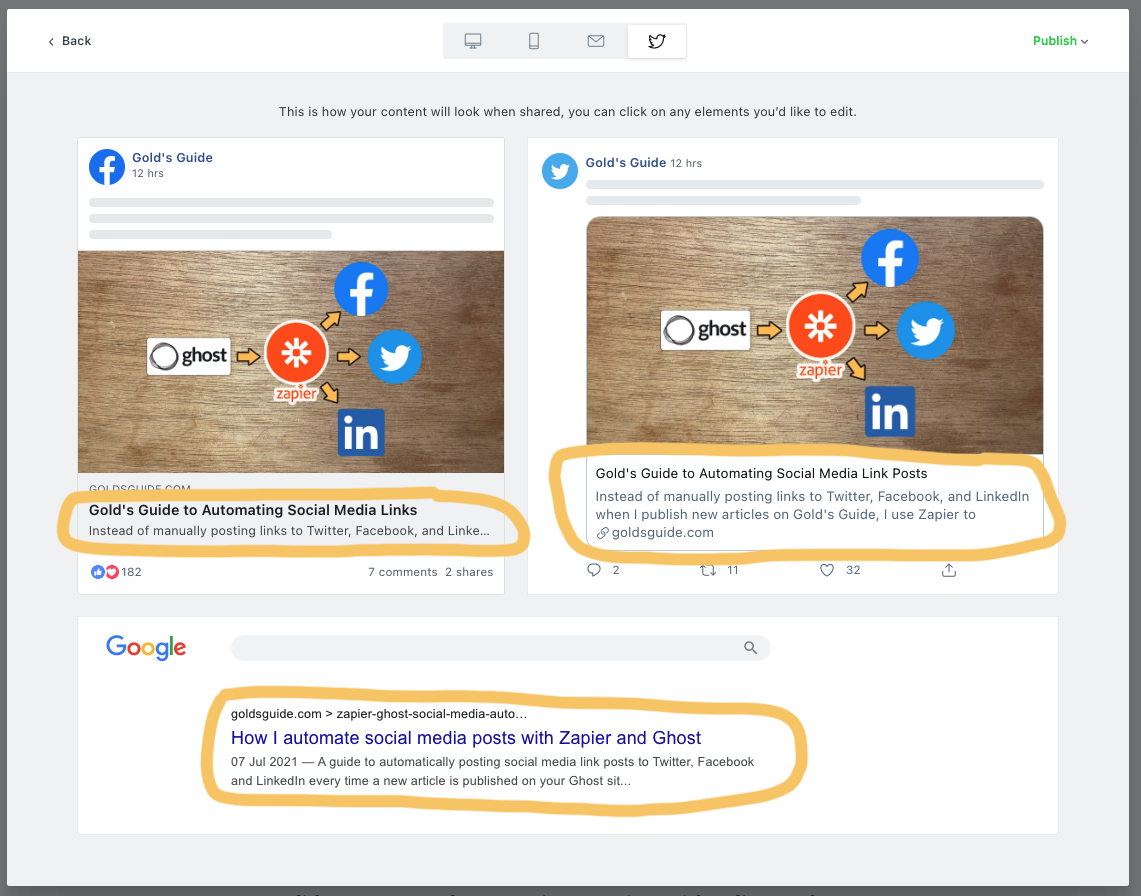This screenshot has width=1141, height=896.
Task: Click the Twitter reply bubble icon
Action: 594,570
